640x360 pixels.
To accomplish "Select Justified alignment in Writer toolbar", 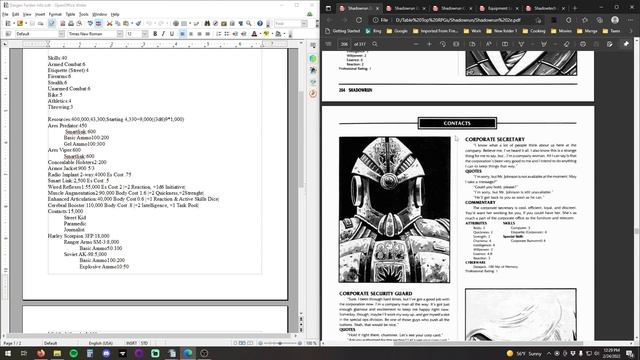I will 207,34.
